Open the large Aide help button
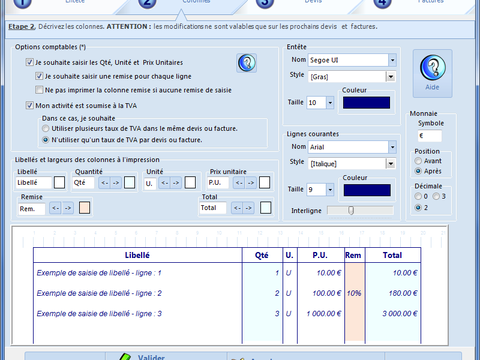Image resolution: width=480 pixels, height=360 pixels. click(432, 73)
